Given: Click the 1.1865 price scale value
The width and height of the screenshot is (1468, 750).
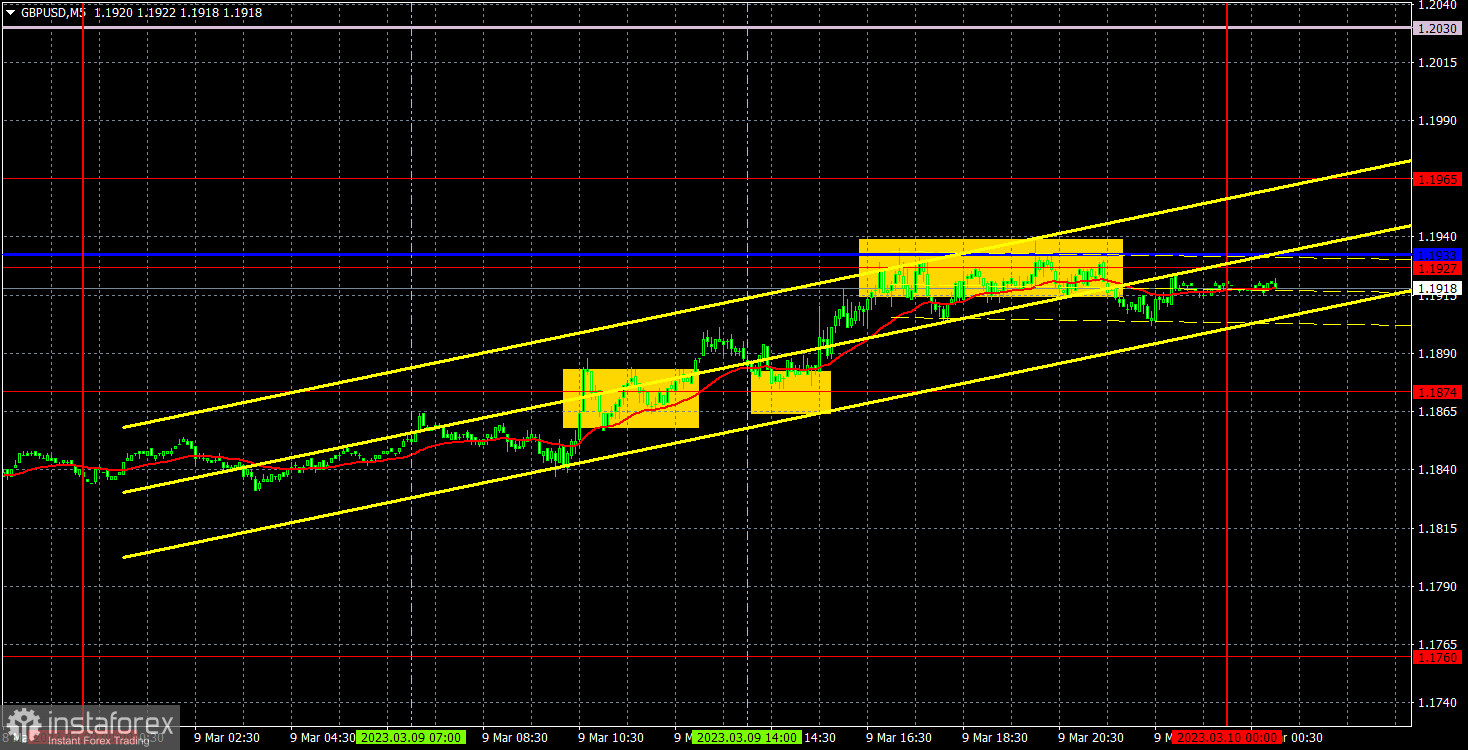Looking at the screenshot, I should [x=1438, y=412].
